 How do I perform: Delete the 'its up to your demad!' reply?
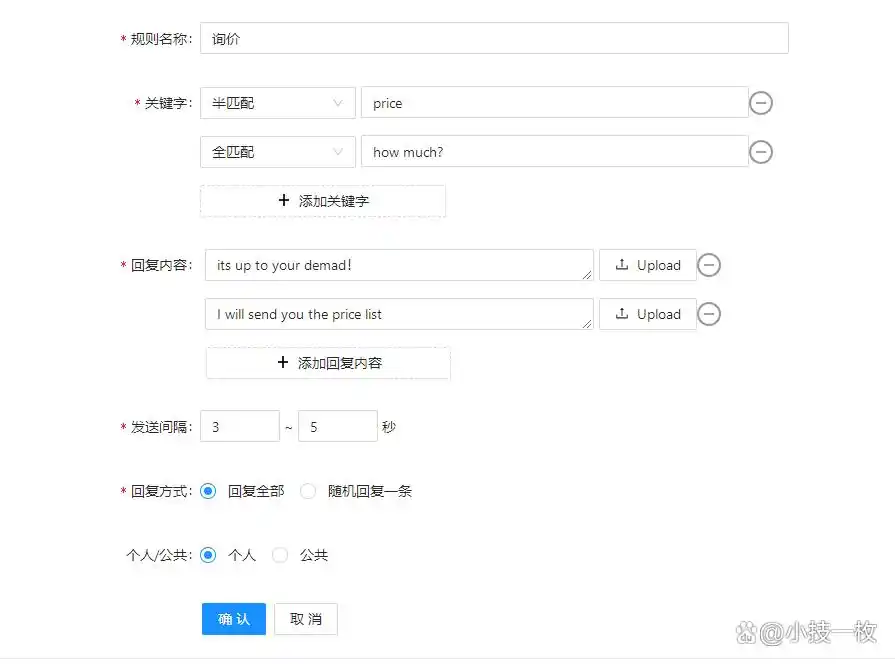click(x=708, y=265)
